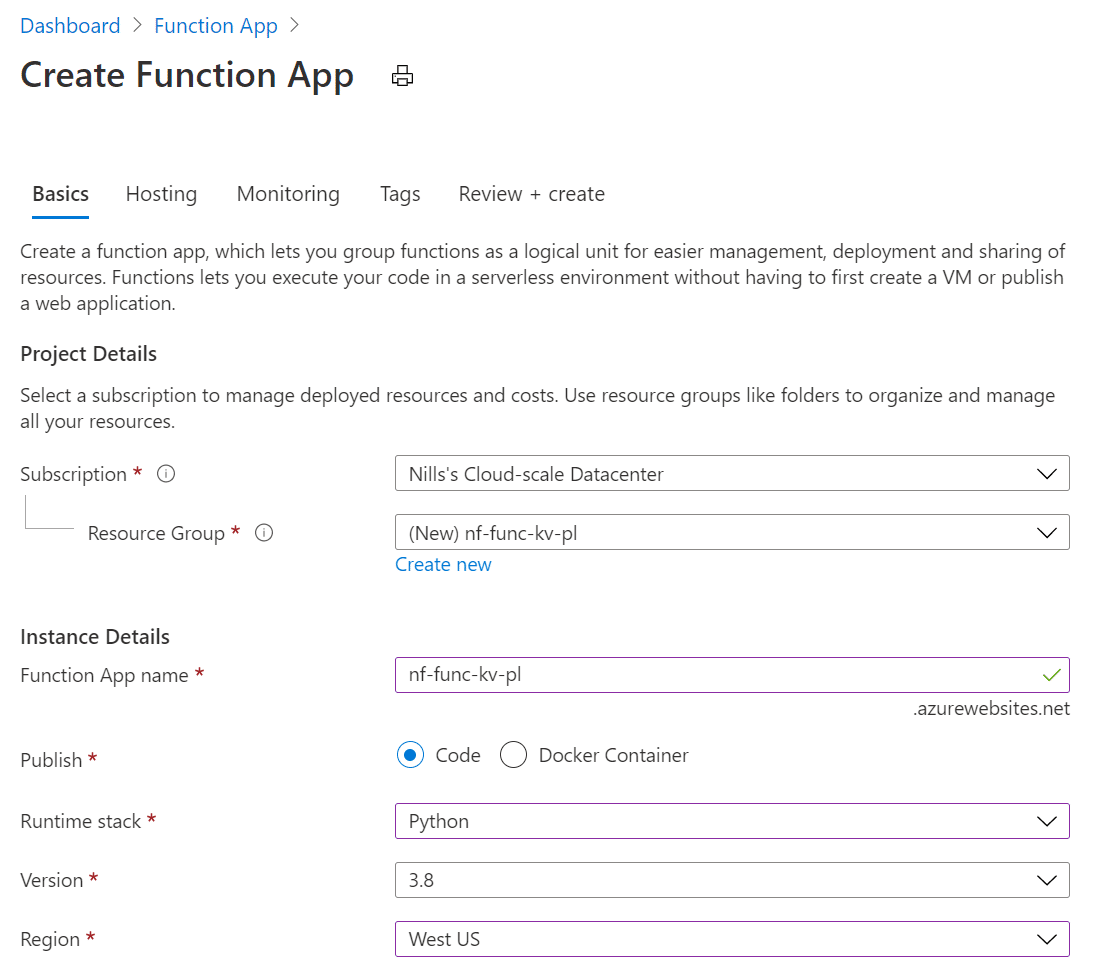Switch to the Basics tab
Viewport: 1111px width, 980px height.
coord(59,193)
